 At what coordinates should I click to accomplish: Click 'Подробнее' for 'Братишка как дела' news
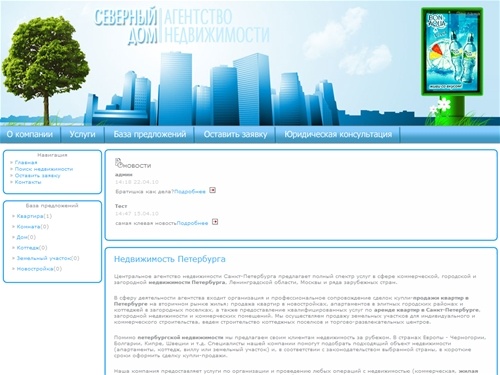pos(190,192)
